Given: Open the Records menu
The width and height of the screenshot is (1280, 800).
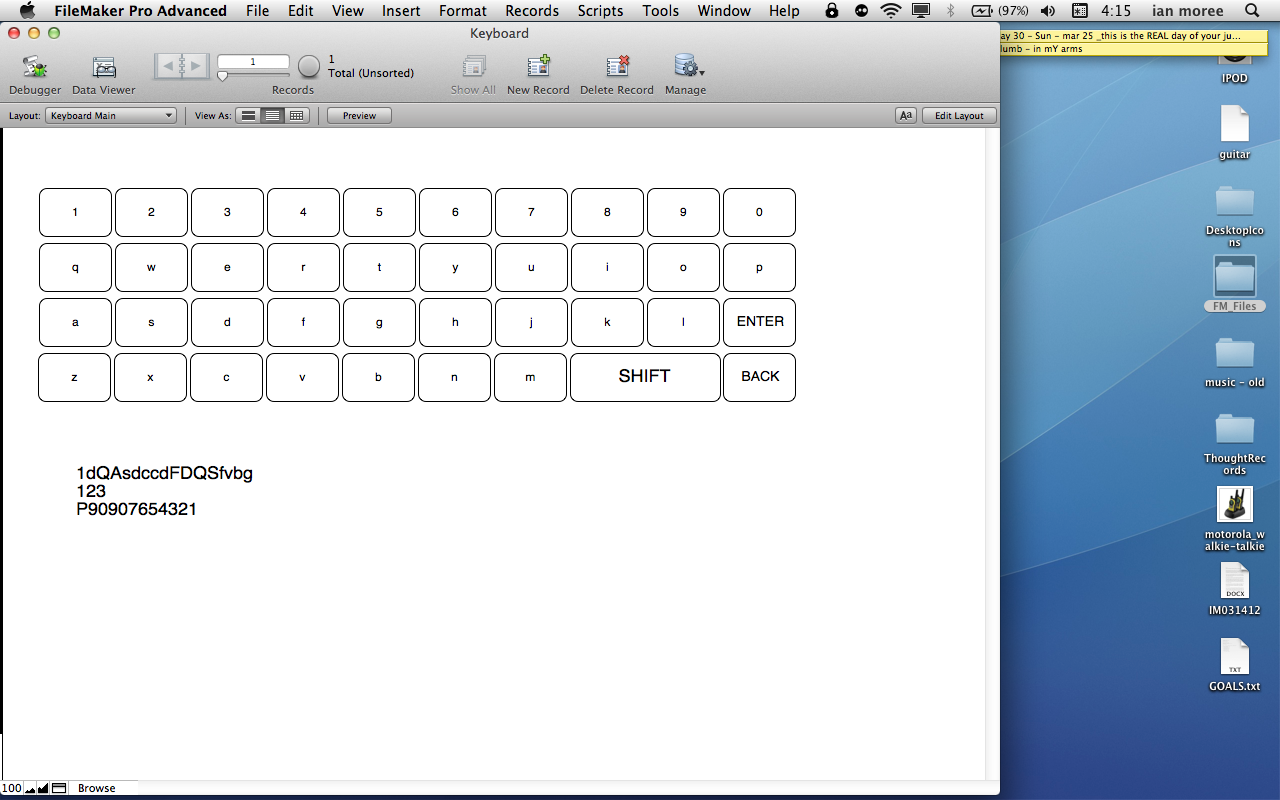Looking at the screenshot, I should (532, 11).
